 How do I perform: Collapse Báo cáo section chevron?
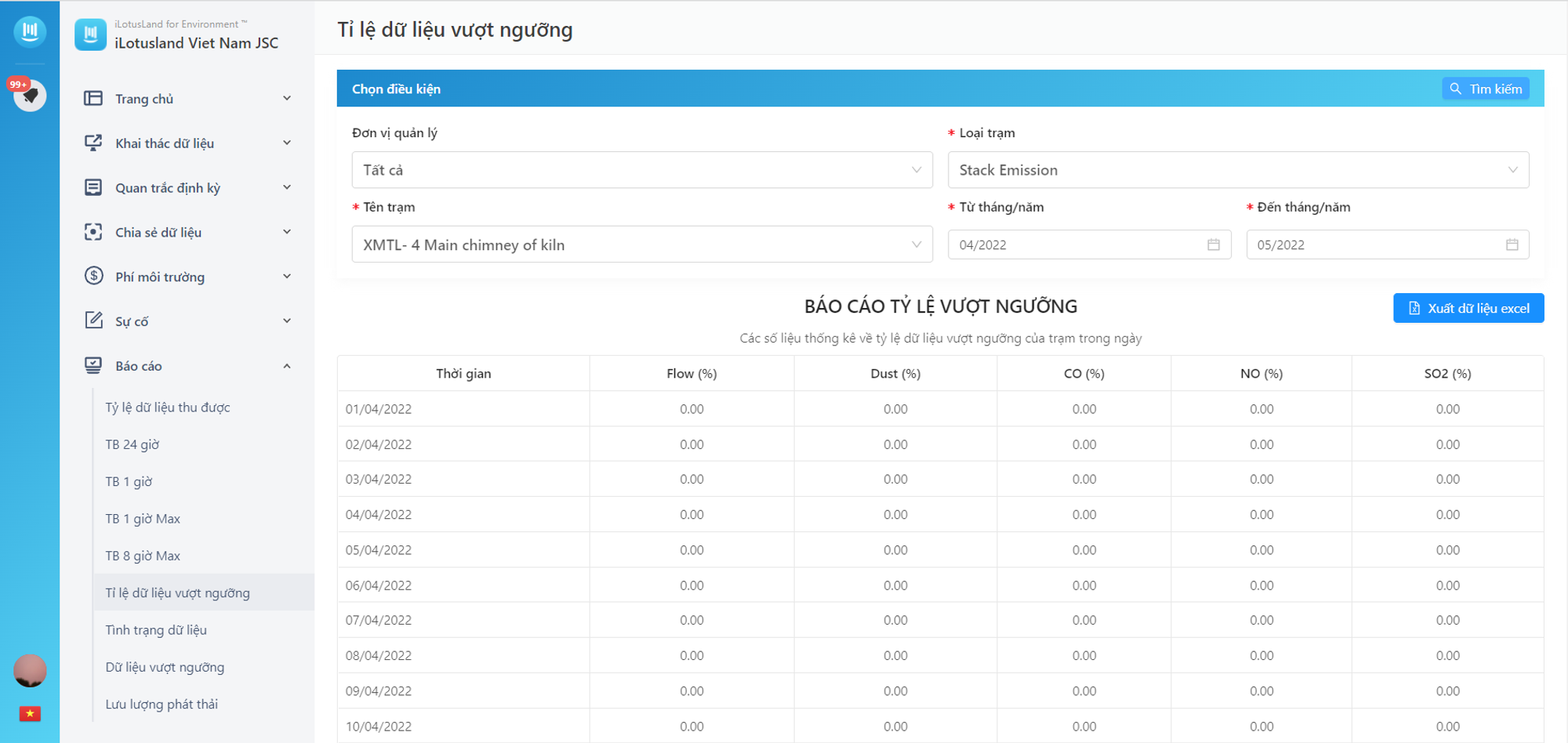point(287,366)
